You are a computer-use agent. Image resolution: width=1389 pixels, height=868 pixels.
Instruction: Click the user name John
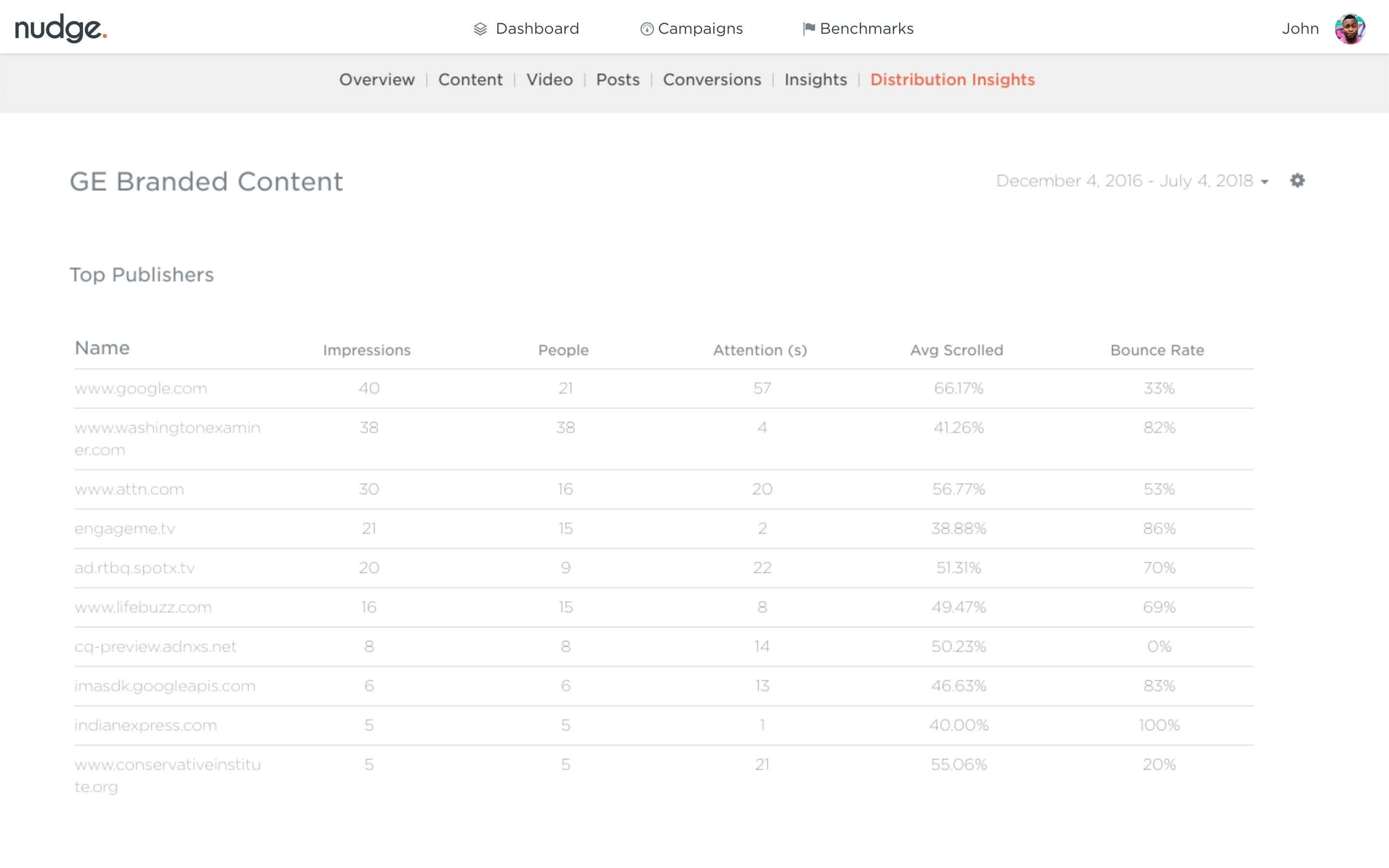tap(1300, 29)
